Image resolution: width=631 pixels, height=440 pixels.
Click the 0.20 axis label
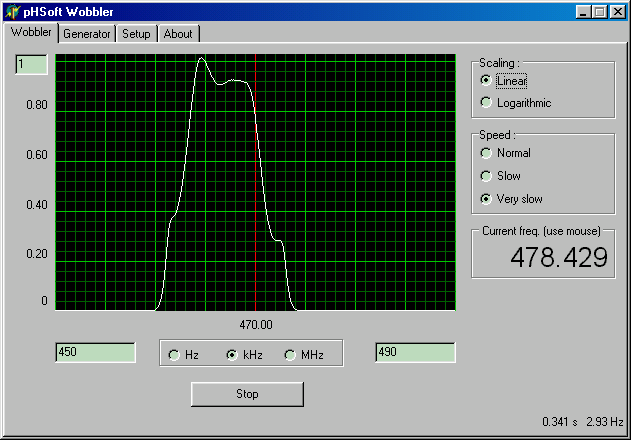click(37, 254)
